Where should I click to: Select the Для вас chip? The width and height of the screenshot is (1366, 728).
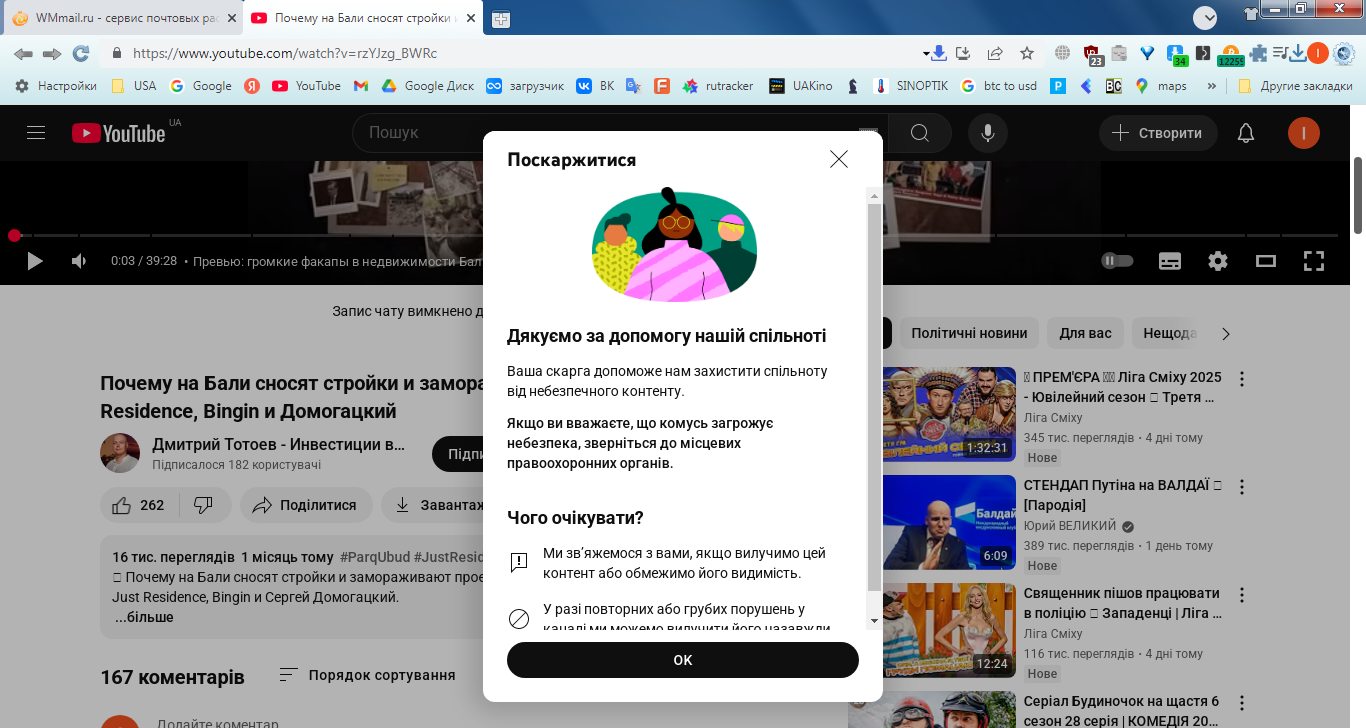pyautogui.click(x=1086, y=333)
